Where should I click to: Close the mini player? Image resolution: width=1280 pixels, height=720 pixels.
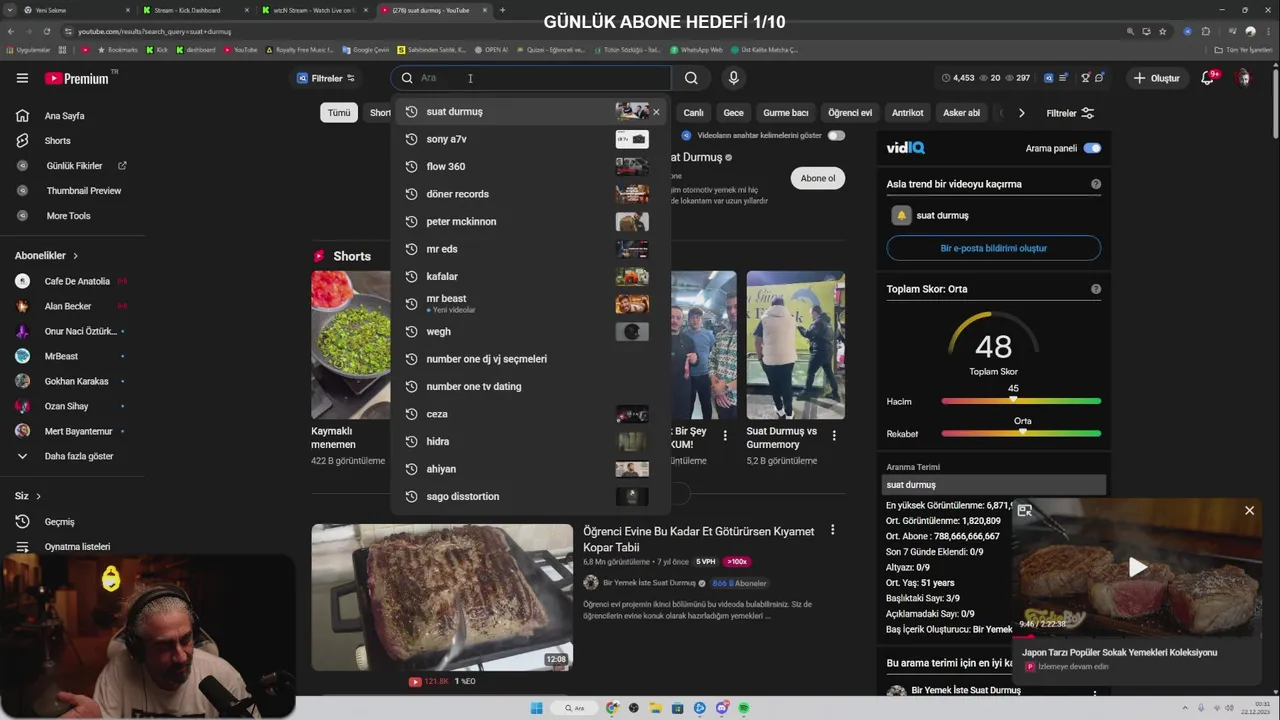(1249, 511)
